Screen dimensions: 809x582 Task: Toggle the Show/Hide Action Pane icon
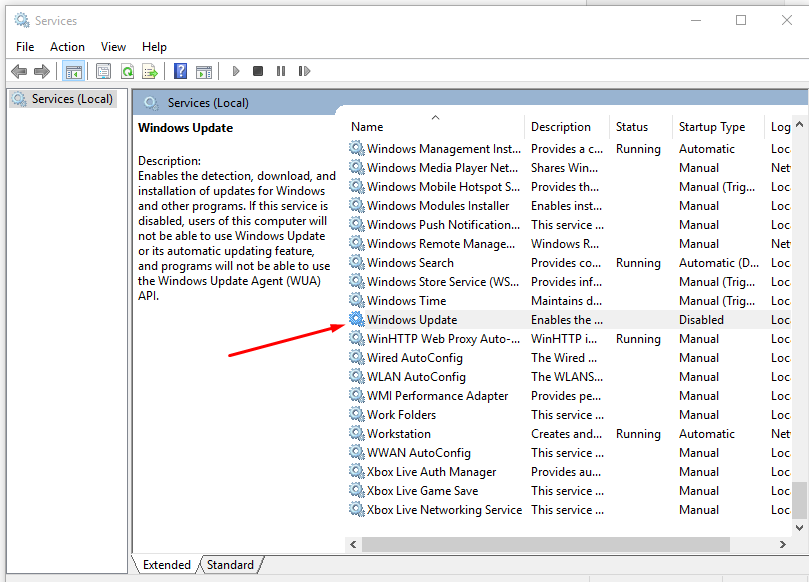point(204,71)
